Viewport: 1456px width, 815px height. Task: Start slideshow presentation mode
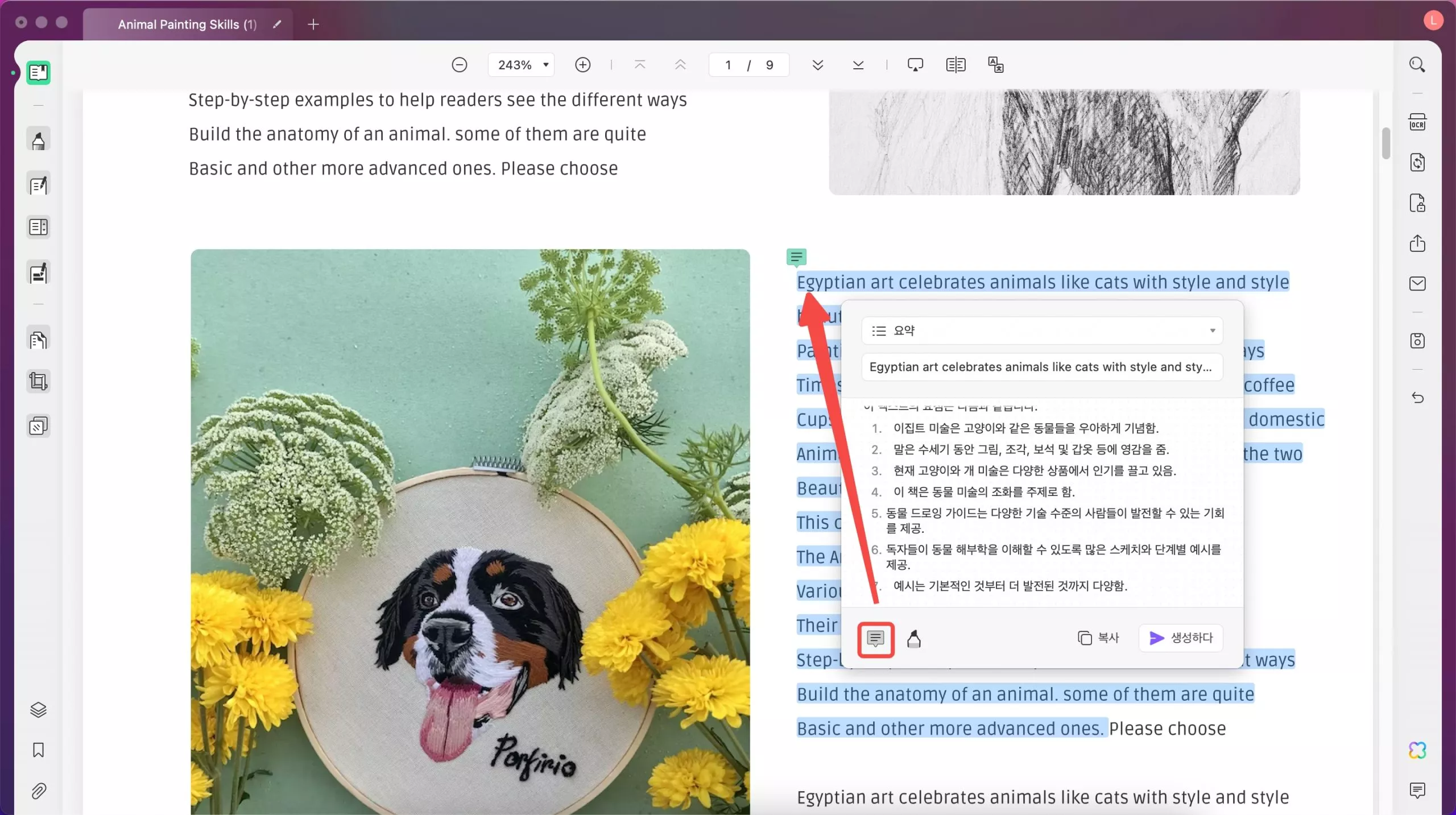915,65
